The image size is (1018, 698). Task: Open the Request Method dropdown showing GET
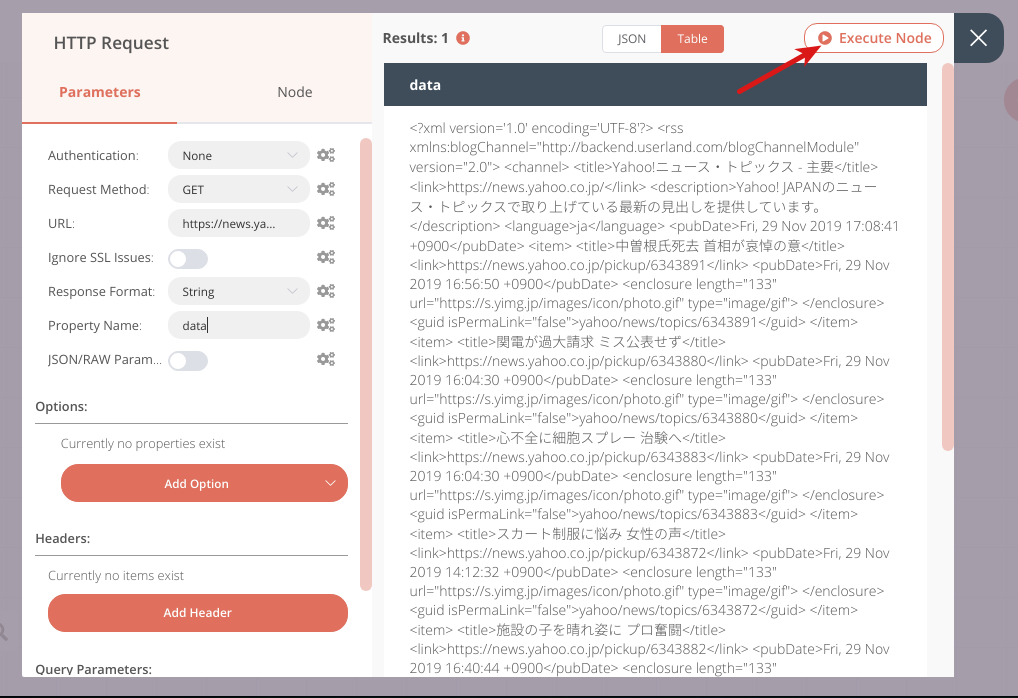(x=238, y=189)
